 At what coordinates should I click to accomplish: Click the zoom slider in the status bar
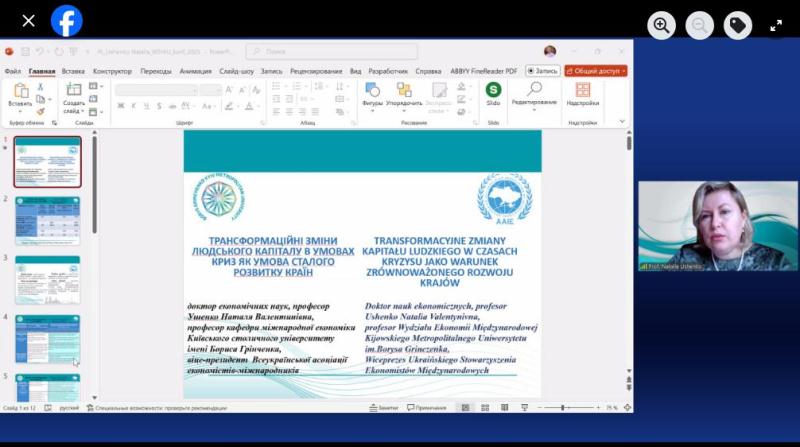(563, 408)
